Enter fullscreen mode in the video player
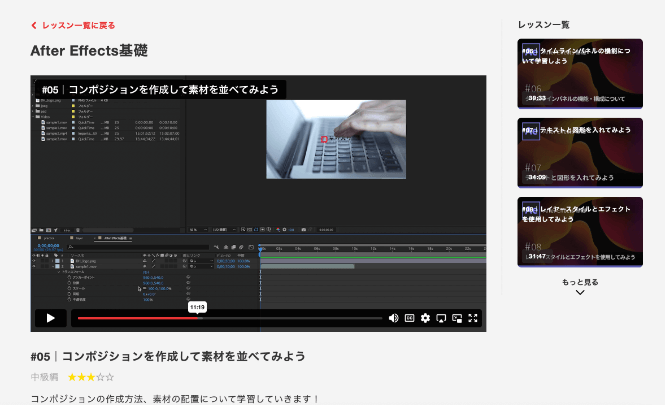This screenshot has width=665, height=405. click(473, 318)
